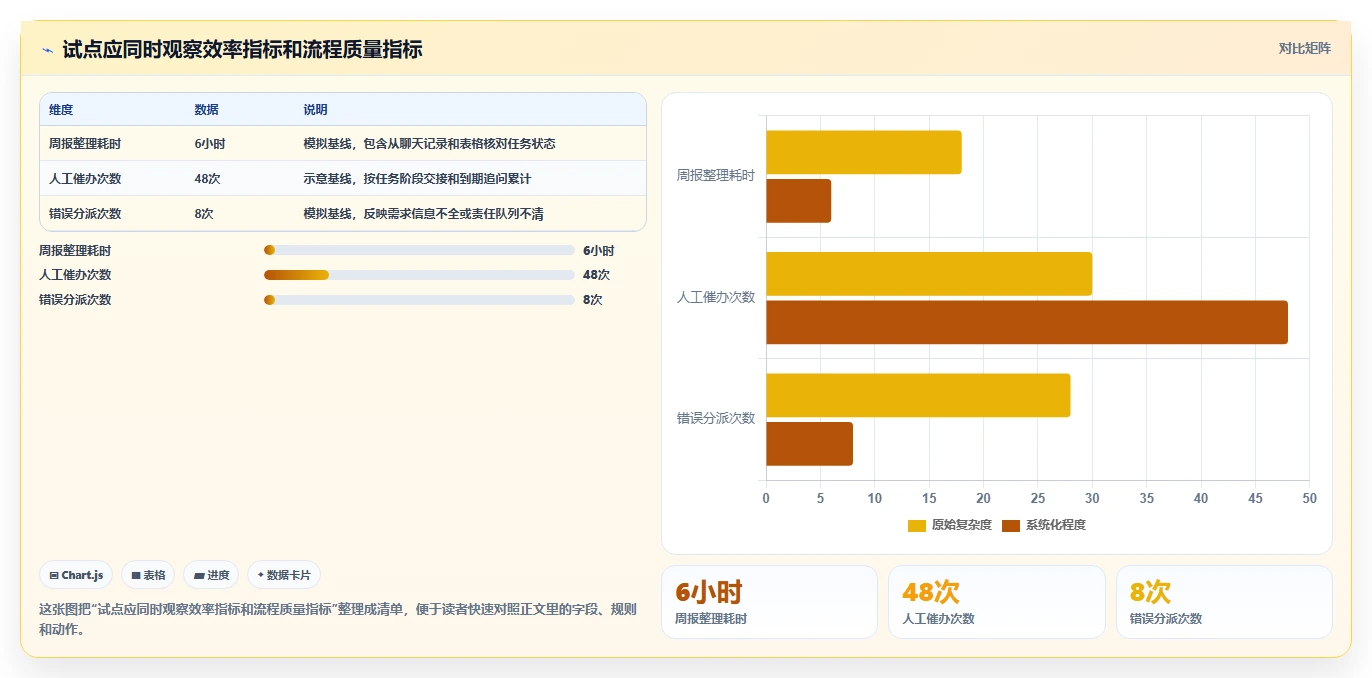Viewport: 1372px width, 678px height.
Task: Click the 人工催办次数 progress bar
Action: tap(419, 275)
